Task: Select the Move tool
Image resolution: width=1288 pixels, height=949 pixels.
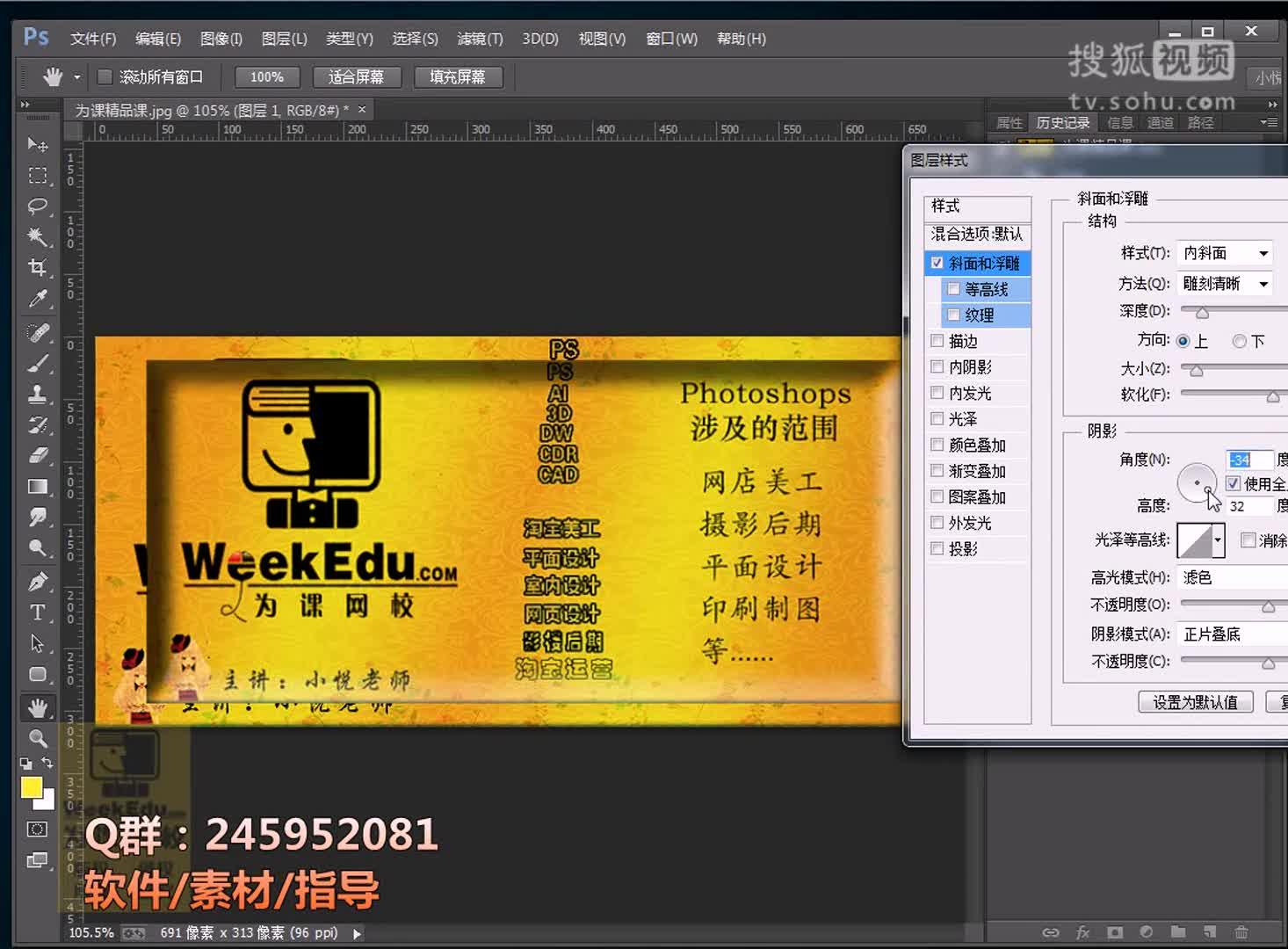Action: pyautogui.click(x=37, y=144)
